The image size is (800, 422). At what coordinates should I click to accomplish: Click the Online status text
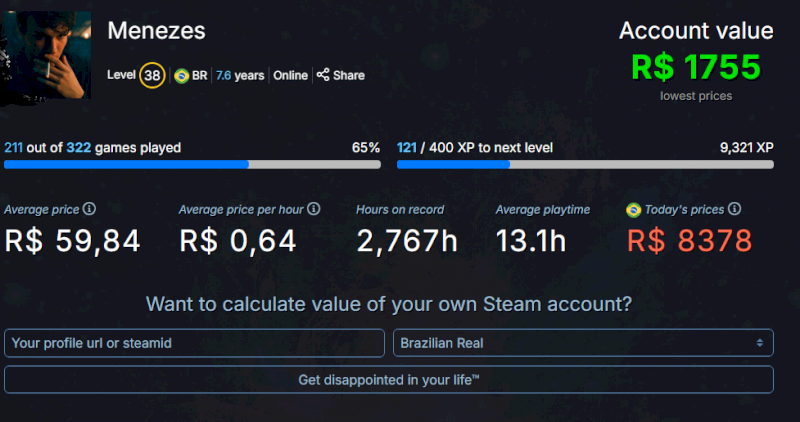(291, 75)
